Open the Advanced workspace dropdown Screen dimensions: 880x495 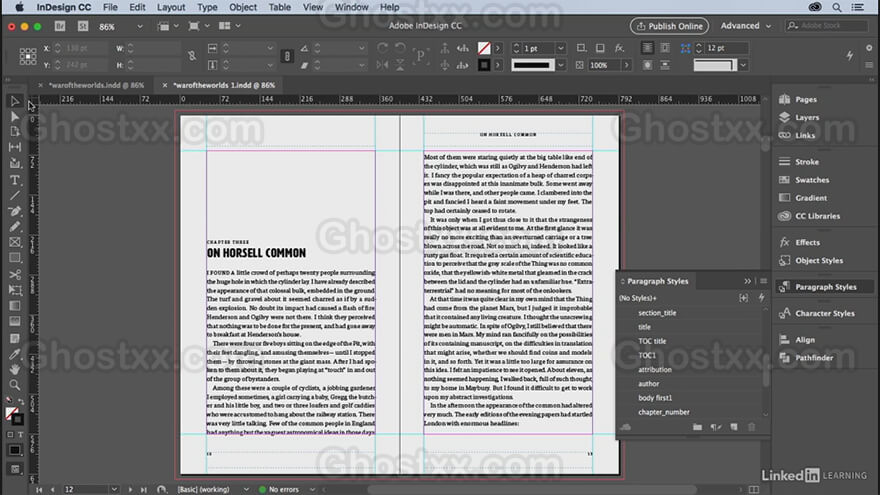[x=746, y=26]
